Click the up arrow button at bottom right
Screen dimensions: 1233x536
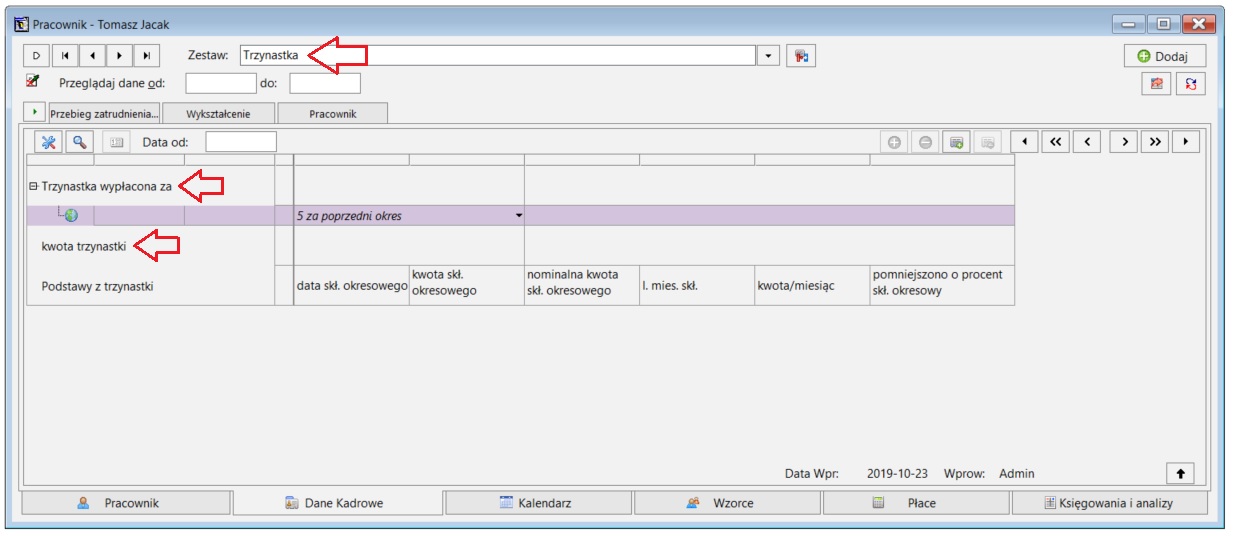(1180, 473)
